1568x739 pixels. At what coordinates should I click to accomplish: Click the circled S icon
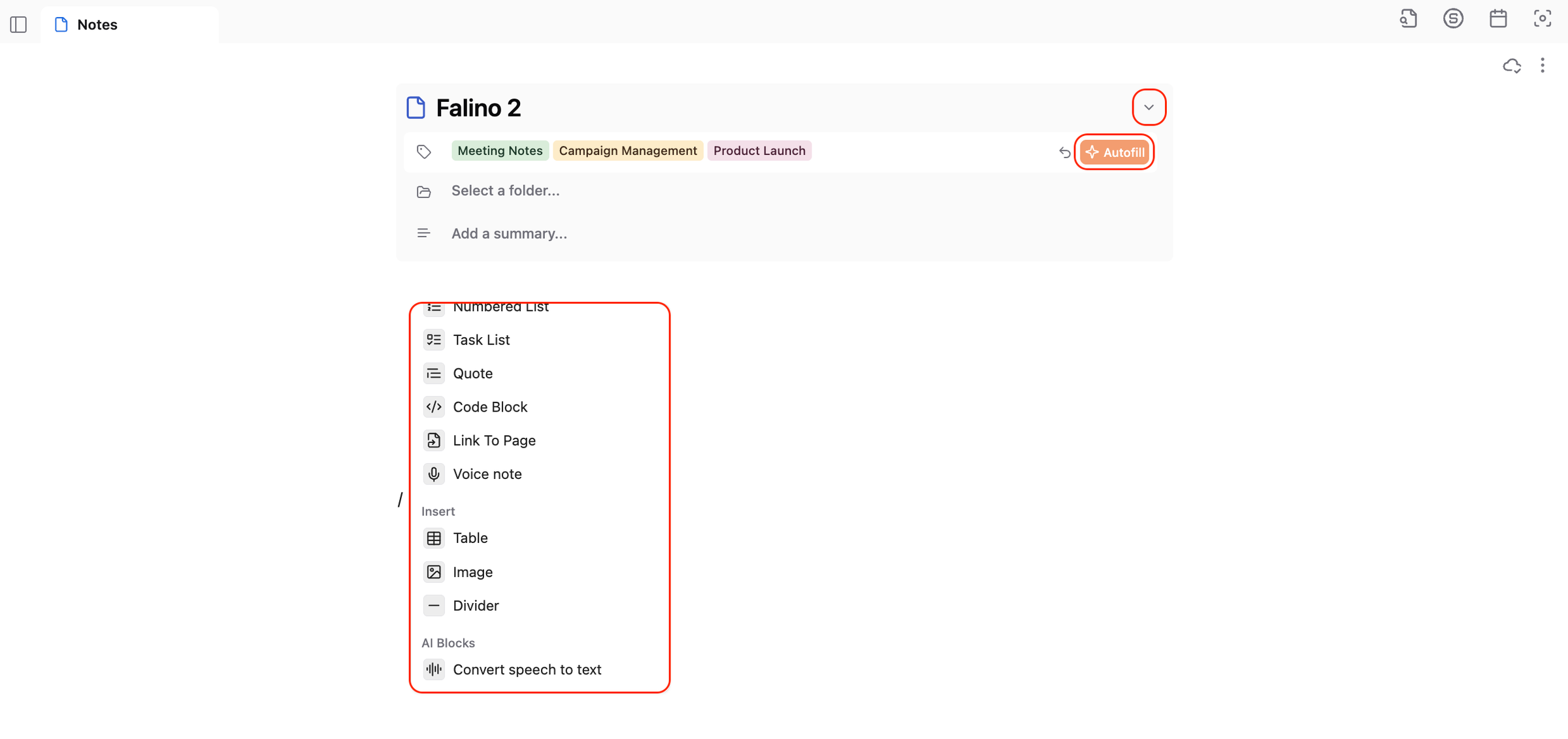1453,18
